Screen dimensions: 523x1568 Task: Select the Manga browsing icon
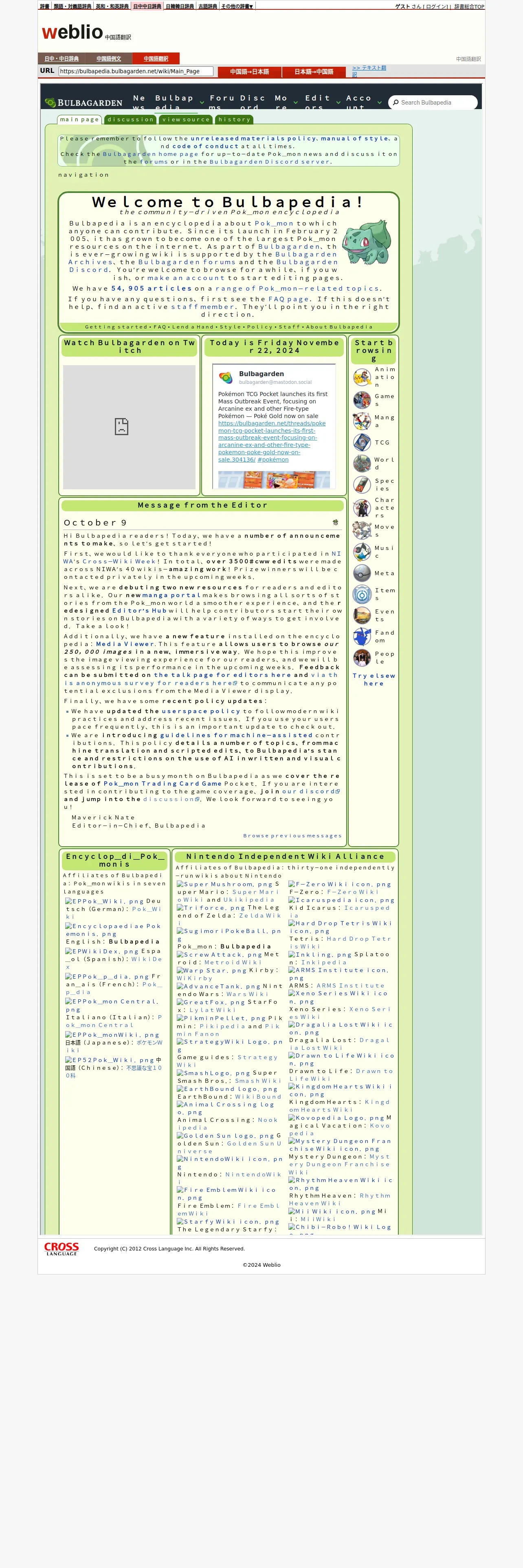coord(362,421)
